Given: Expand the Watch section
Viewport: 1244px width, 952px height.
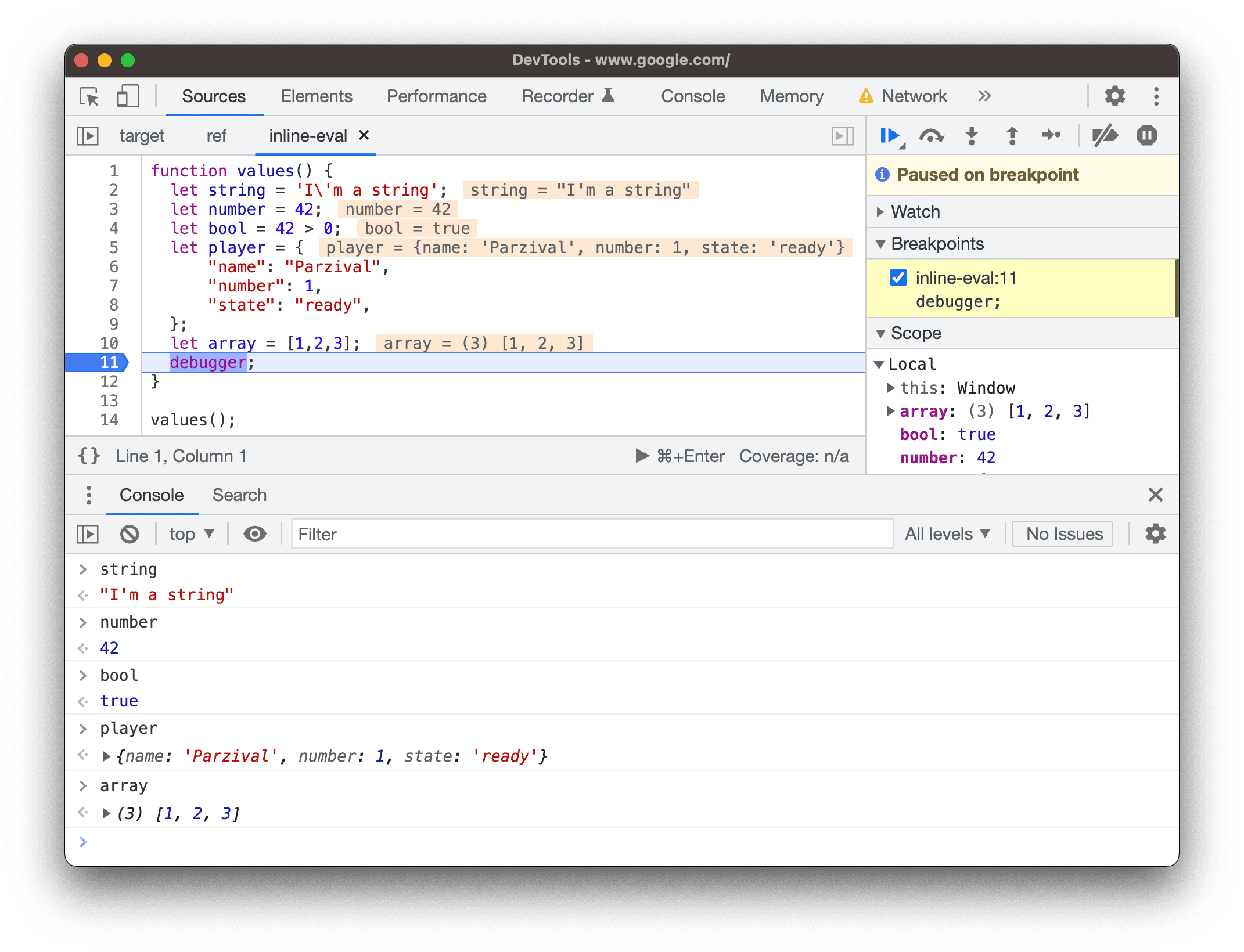Looking at the screenshot, I should pyautogui.click(x=885, y=212).
